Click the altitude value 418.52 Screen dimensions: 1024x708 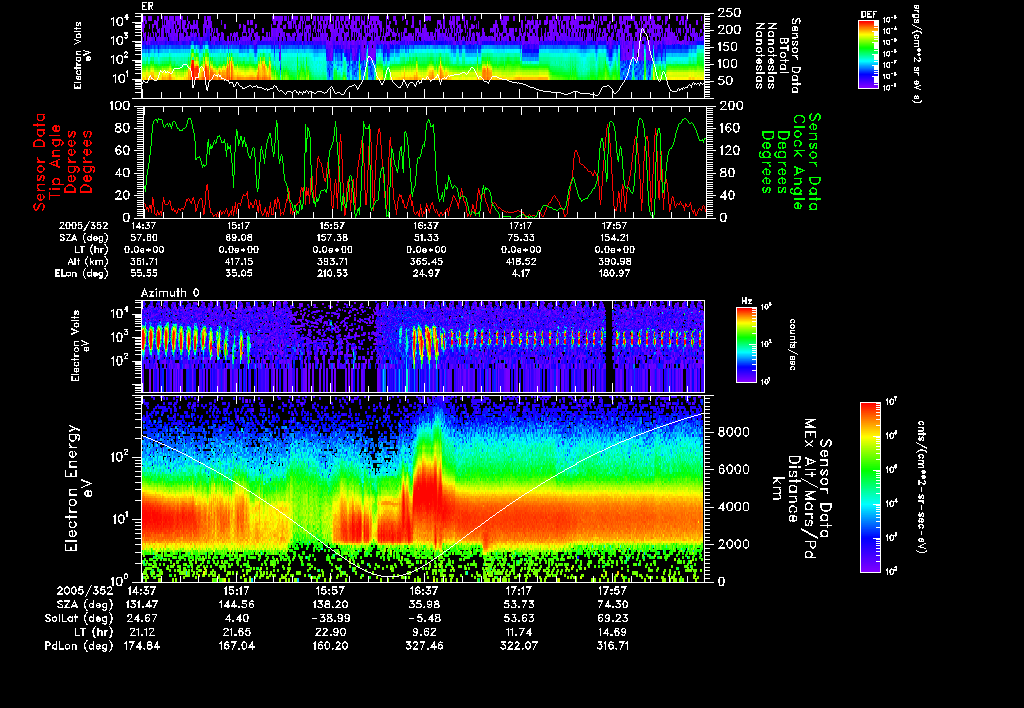pos(520,261)
